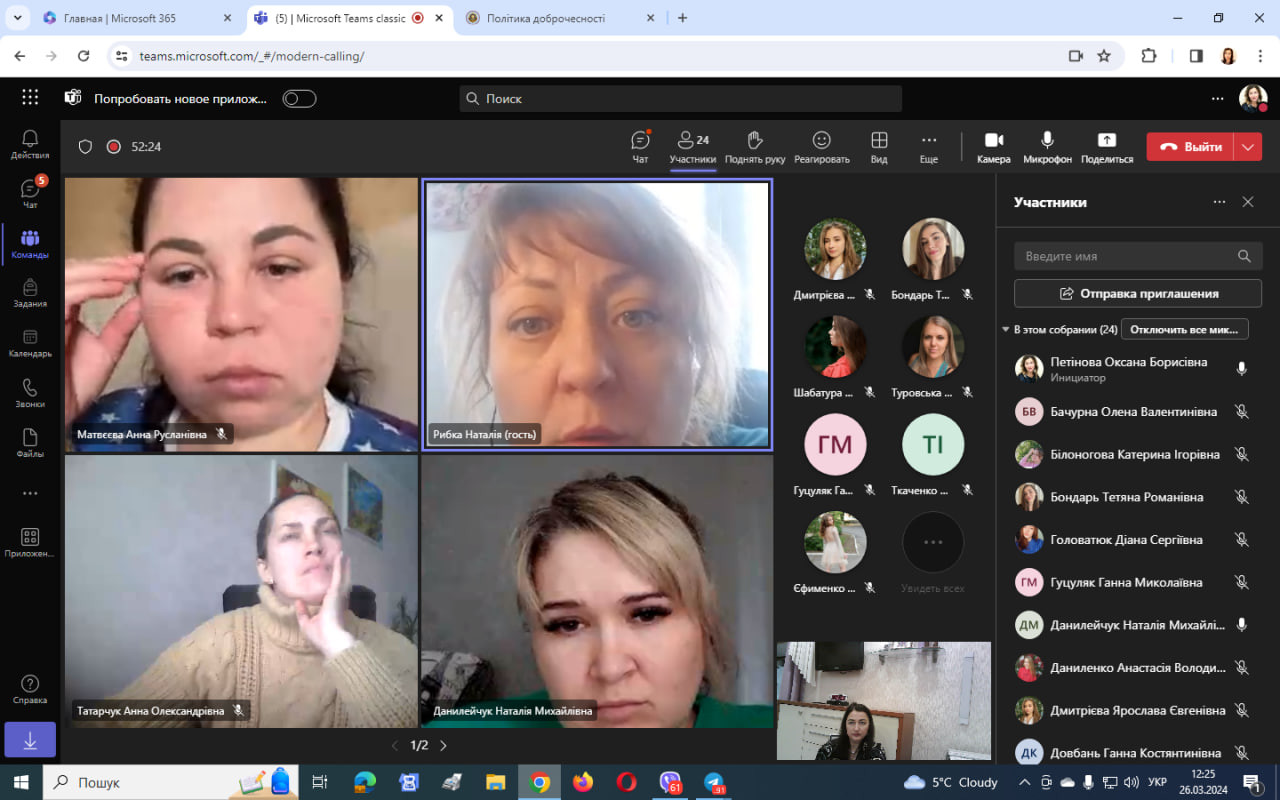Viewport: 1280px width, 800px height.
Task: Select the Microsoft Teams classic browser tab
Action: (350, 18)
